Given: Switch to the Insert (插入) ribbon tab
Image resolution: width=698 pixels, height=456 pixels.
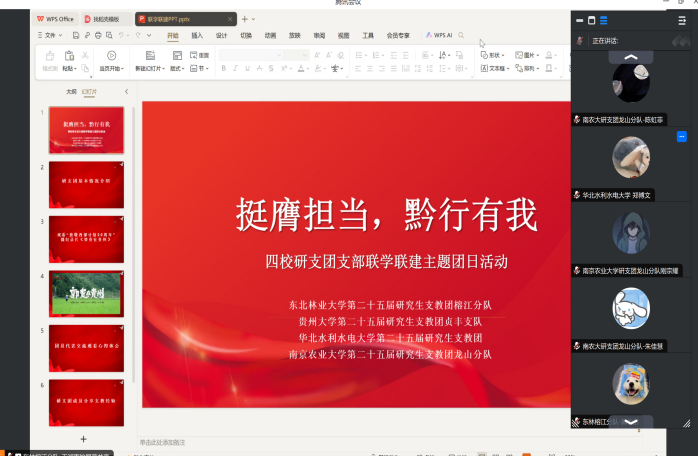Looking at the screenshot, I should pyautogui.click(x=197, y=35).
